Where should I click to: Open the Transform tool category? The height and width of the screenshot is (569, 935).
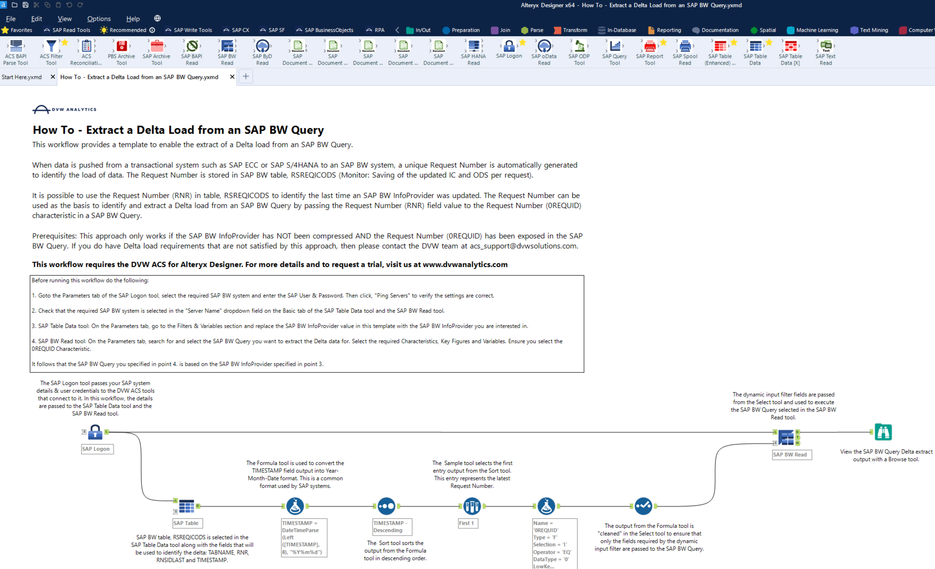point(570,30)
